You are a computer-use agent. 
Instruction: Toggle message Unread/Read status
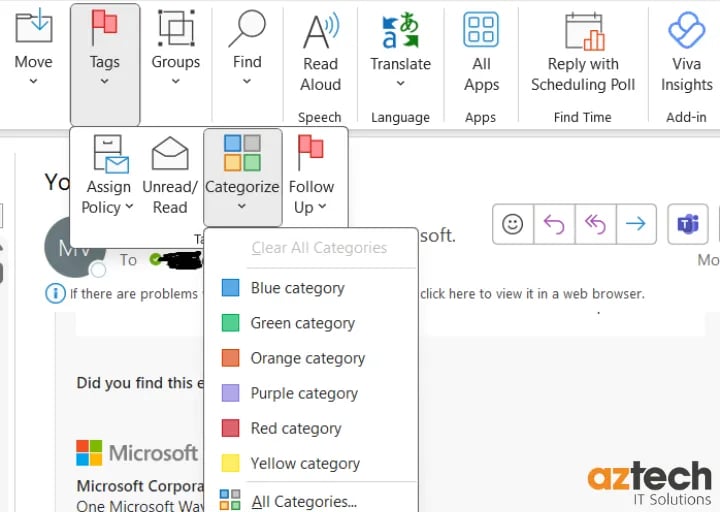[170, 175]
